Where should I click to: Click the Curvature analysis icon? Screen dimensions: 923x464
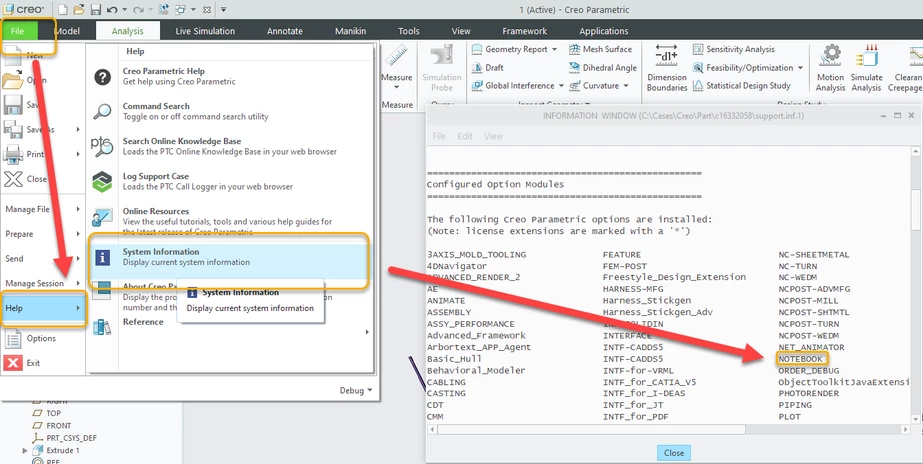pos(575,86)
